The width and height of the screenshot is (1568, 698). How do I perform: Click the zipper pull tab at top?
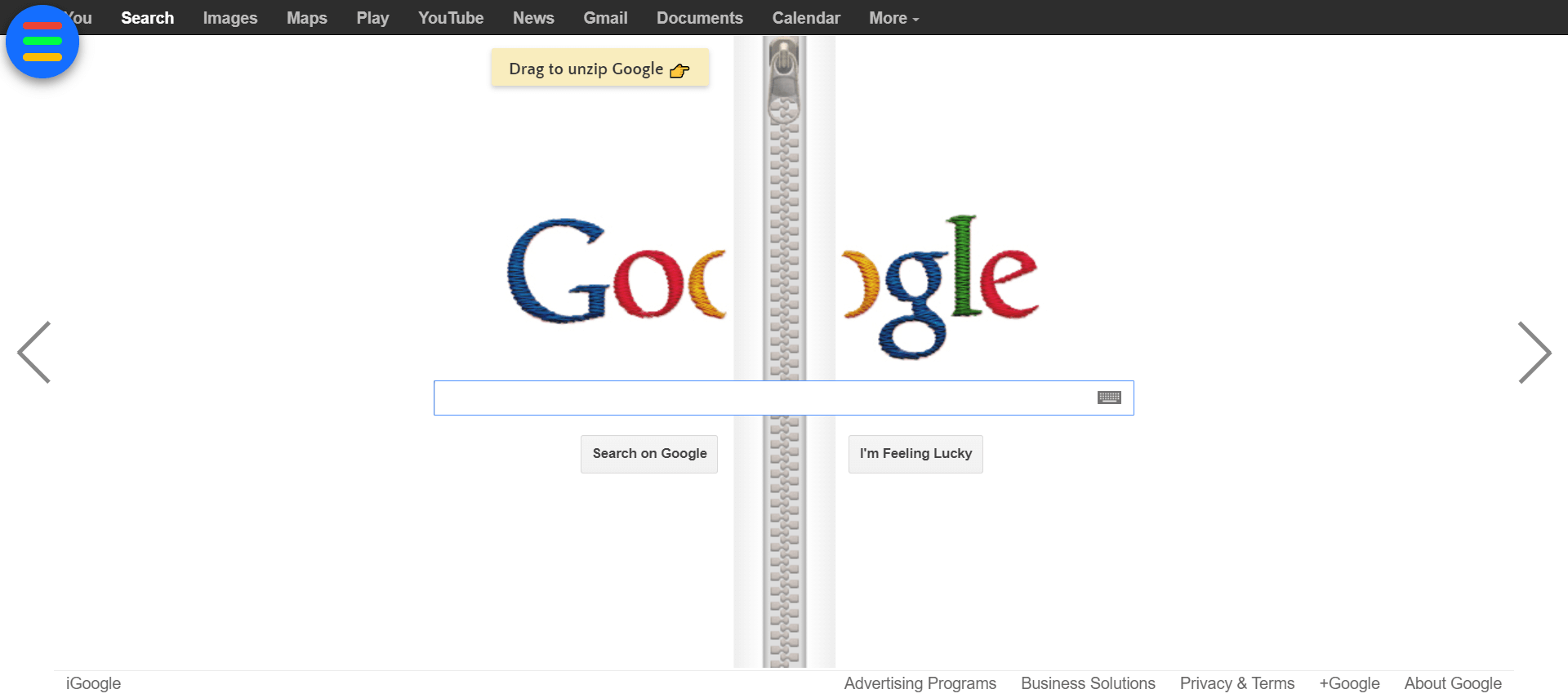[x=784, y=80]
